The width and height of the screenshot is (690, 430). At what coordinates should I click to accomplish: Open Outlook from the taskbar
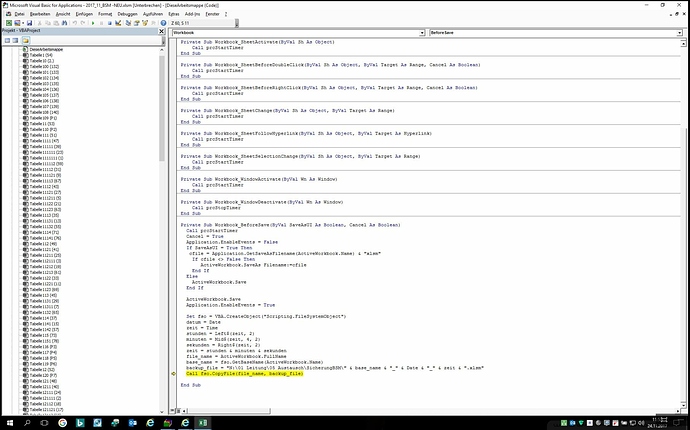tap(132, 423)
